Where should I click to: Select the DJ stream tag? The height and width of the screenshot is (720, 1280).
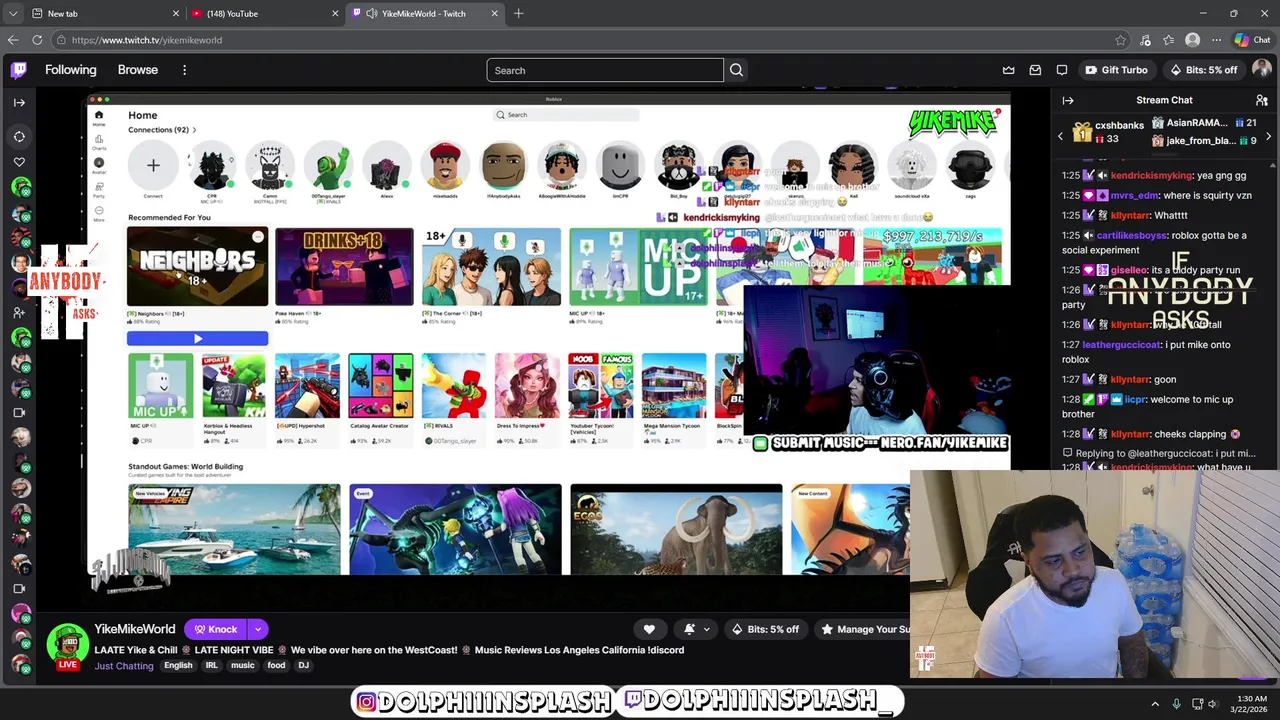tap(304, 666)
